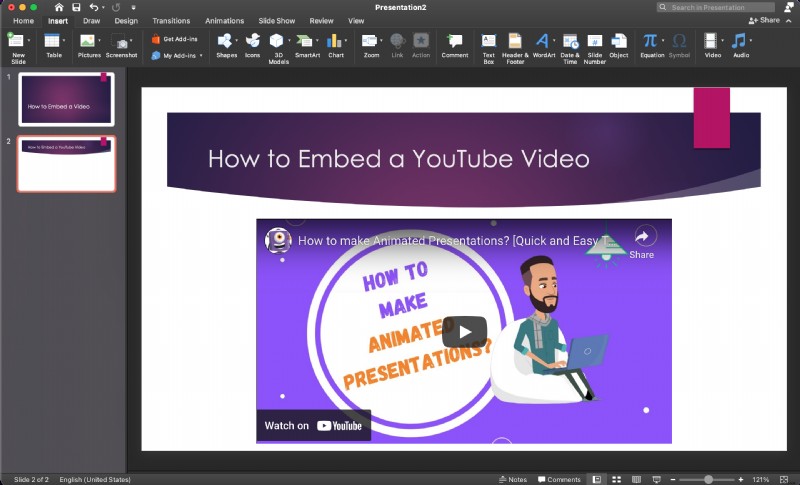The width and height of the screenshot is (800, 485).
Task: Open the View tab
Action: click(356, 21)
